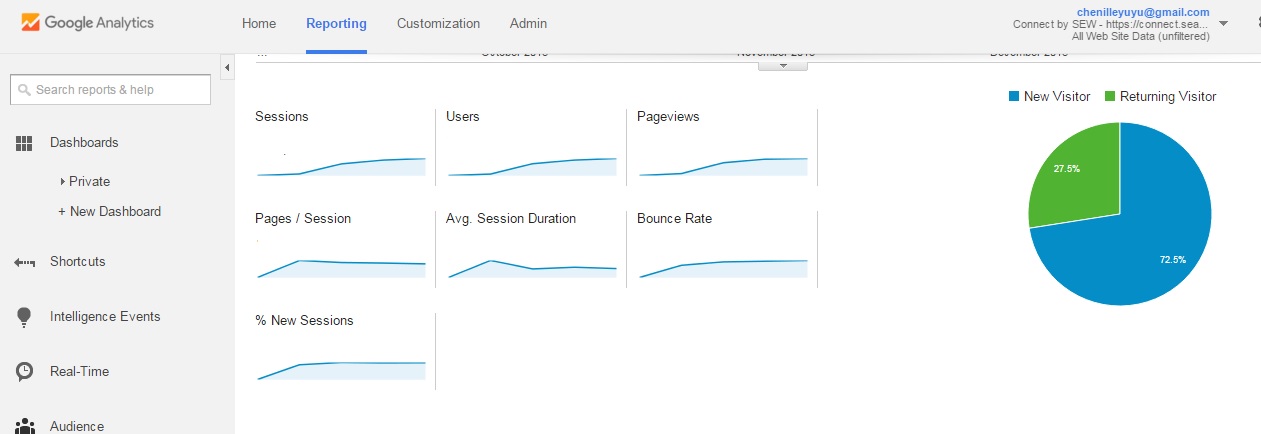Open the account selector dropdown arrow

coord(1225,23)
